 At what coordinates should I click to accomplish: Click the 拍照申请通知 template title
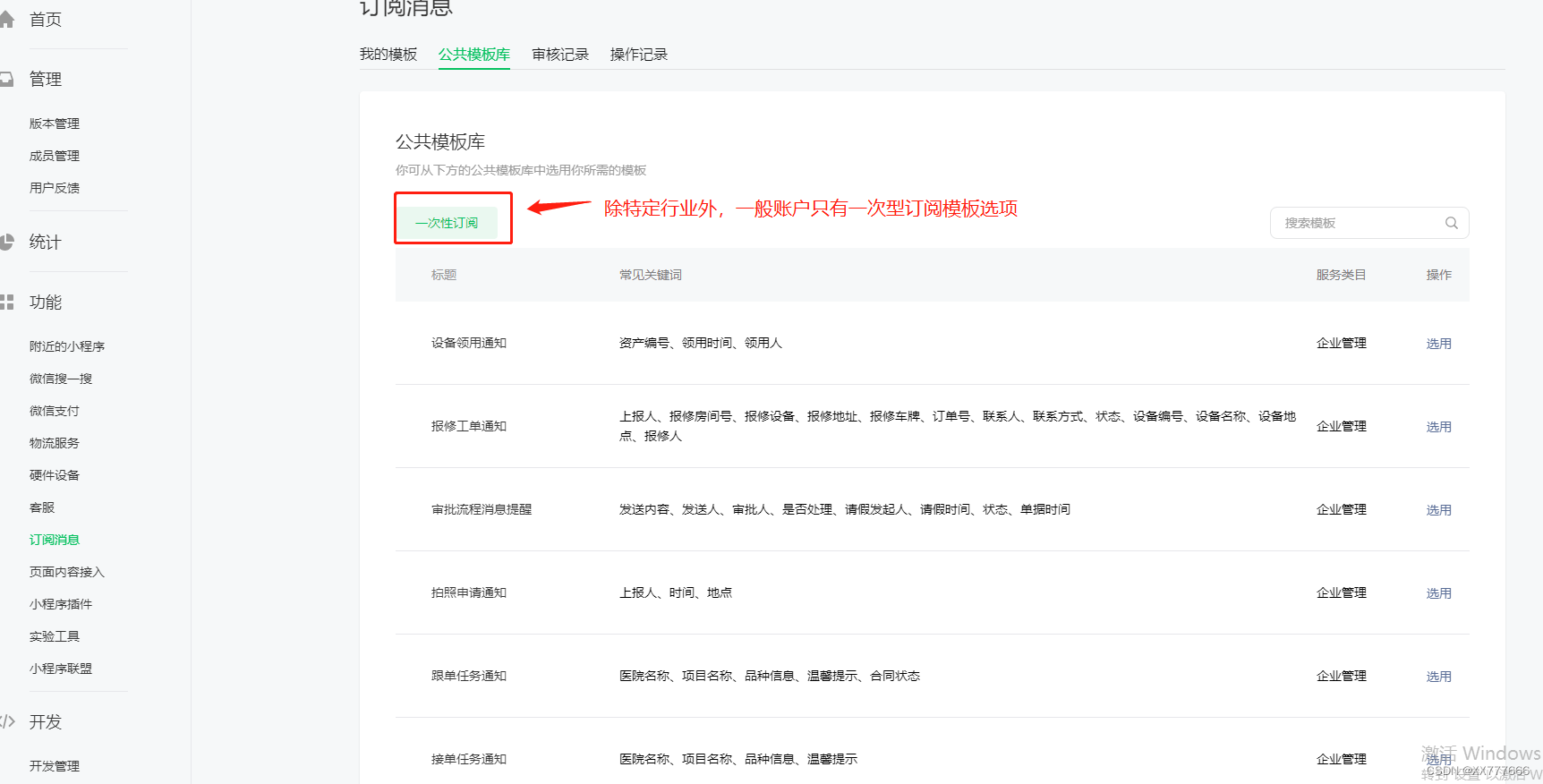[469, 592]
